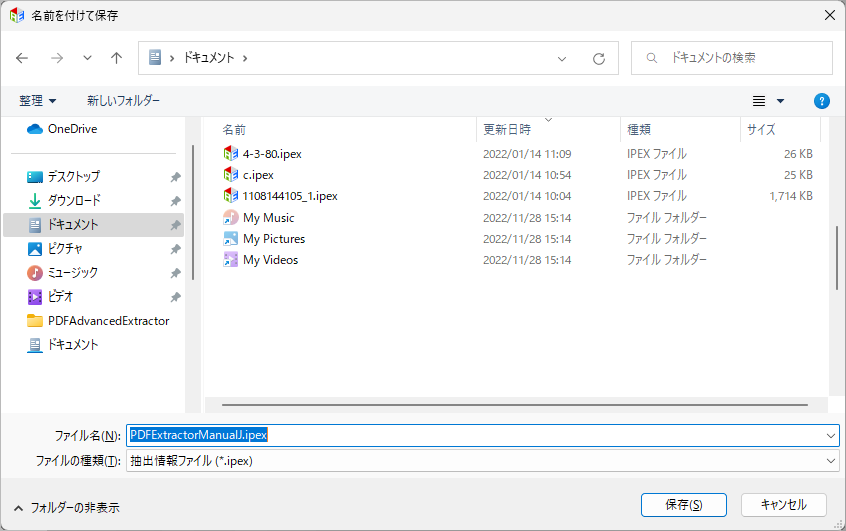Click the navigation pane vertical scrollbar
846x531 pixels.
pos(193,212)
